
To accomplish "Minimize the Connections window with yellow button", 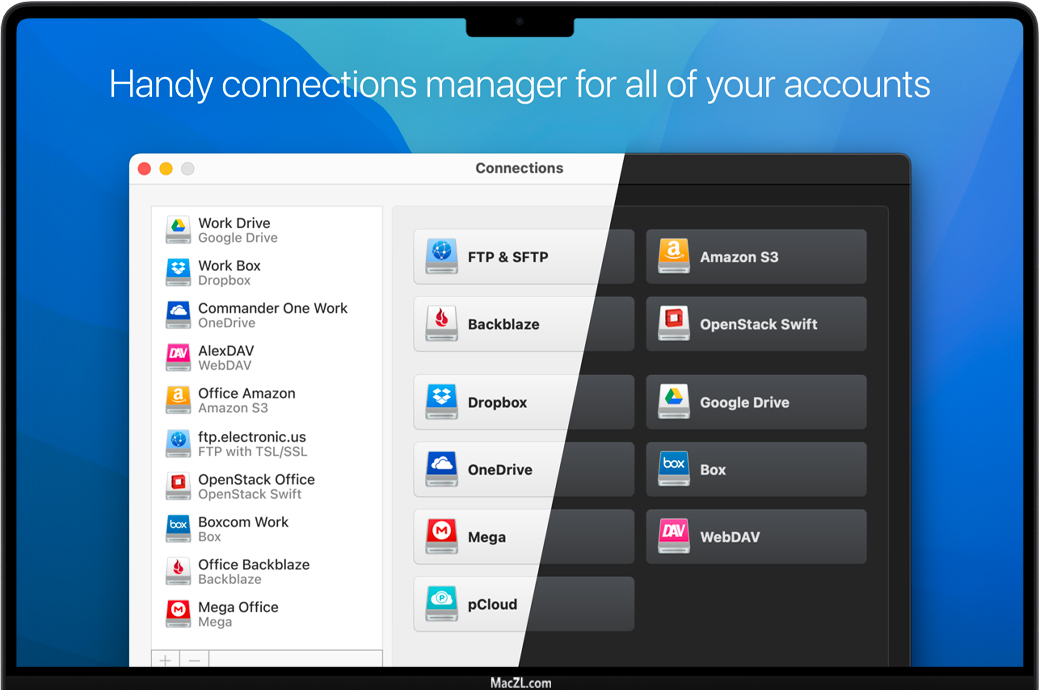I will tap(166, 169).
